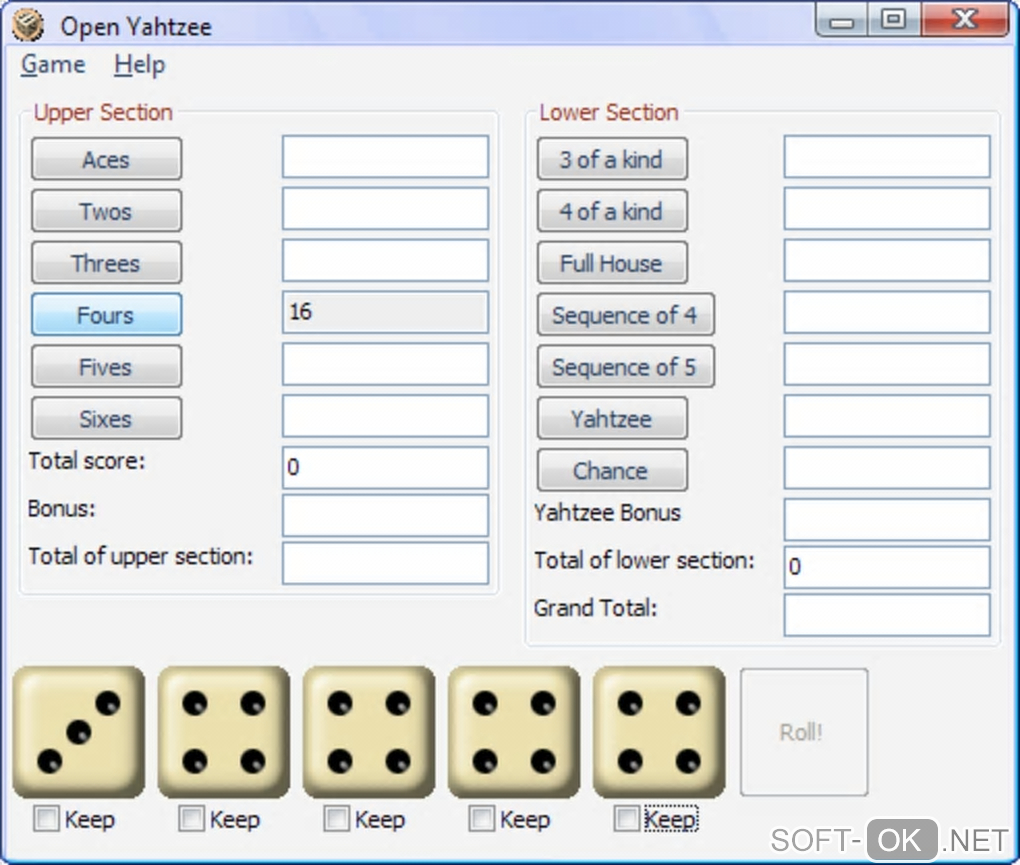Click the third die showing four

point(369,732)
